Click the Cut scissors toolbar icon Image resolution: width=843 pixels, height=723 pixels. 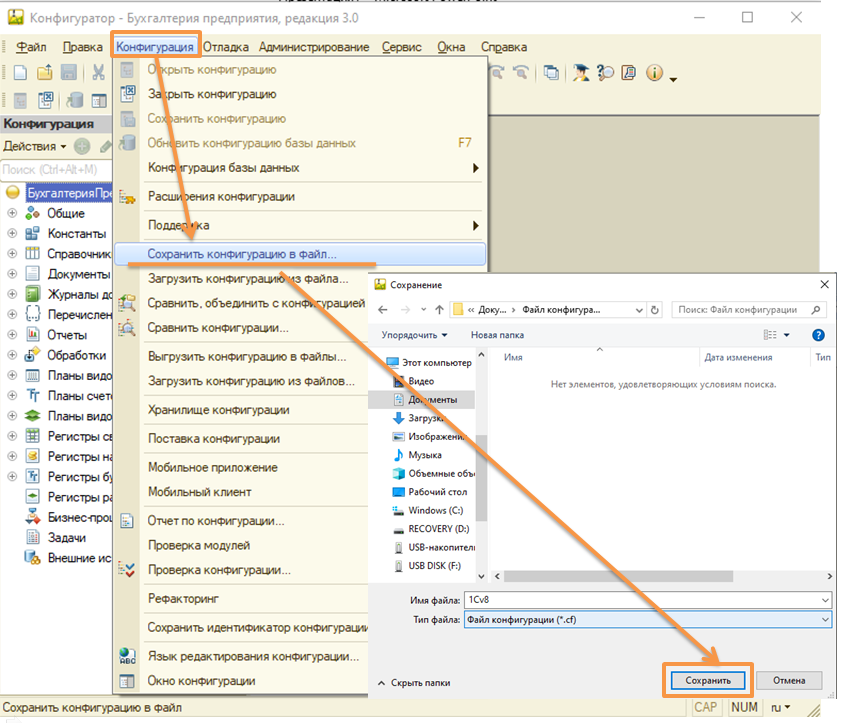coord(98,72)
